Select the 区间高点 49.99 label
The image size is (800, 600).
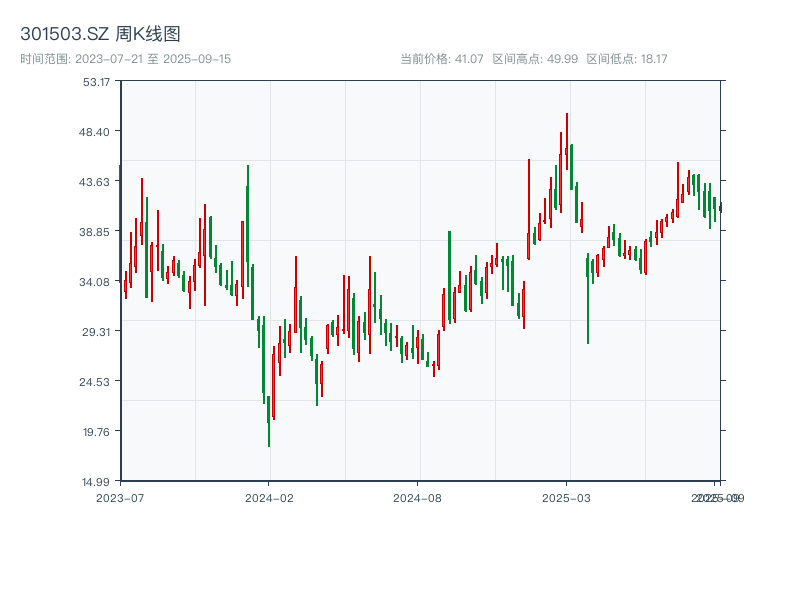(535, 59)
